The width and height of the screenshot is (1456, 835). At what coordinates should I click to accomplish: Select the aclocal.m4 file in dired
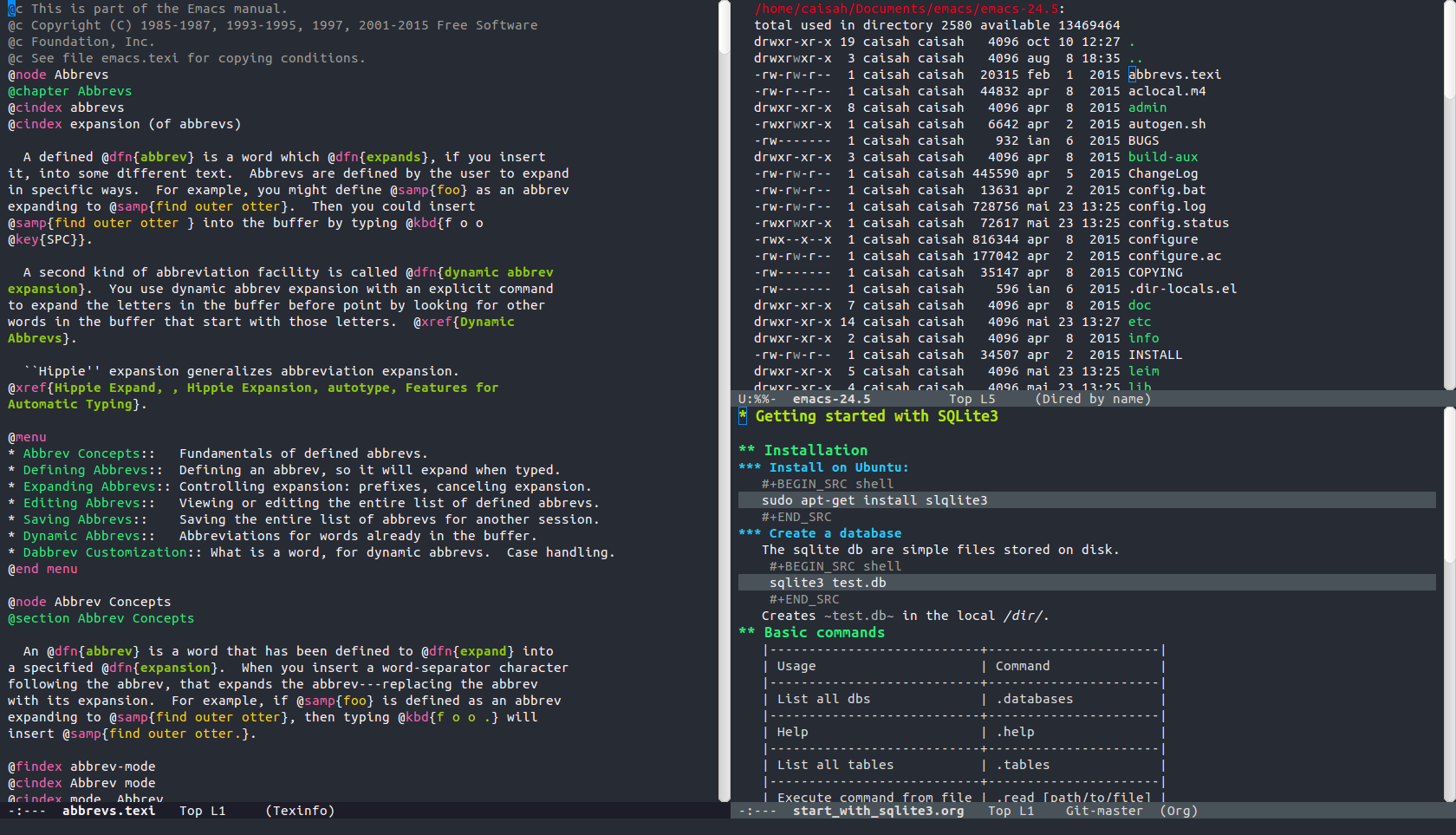pyautogui.click(x=1167, y=91)
